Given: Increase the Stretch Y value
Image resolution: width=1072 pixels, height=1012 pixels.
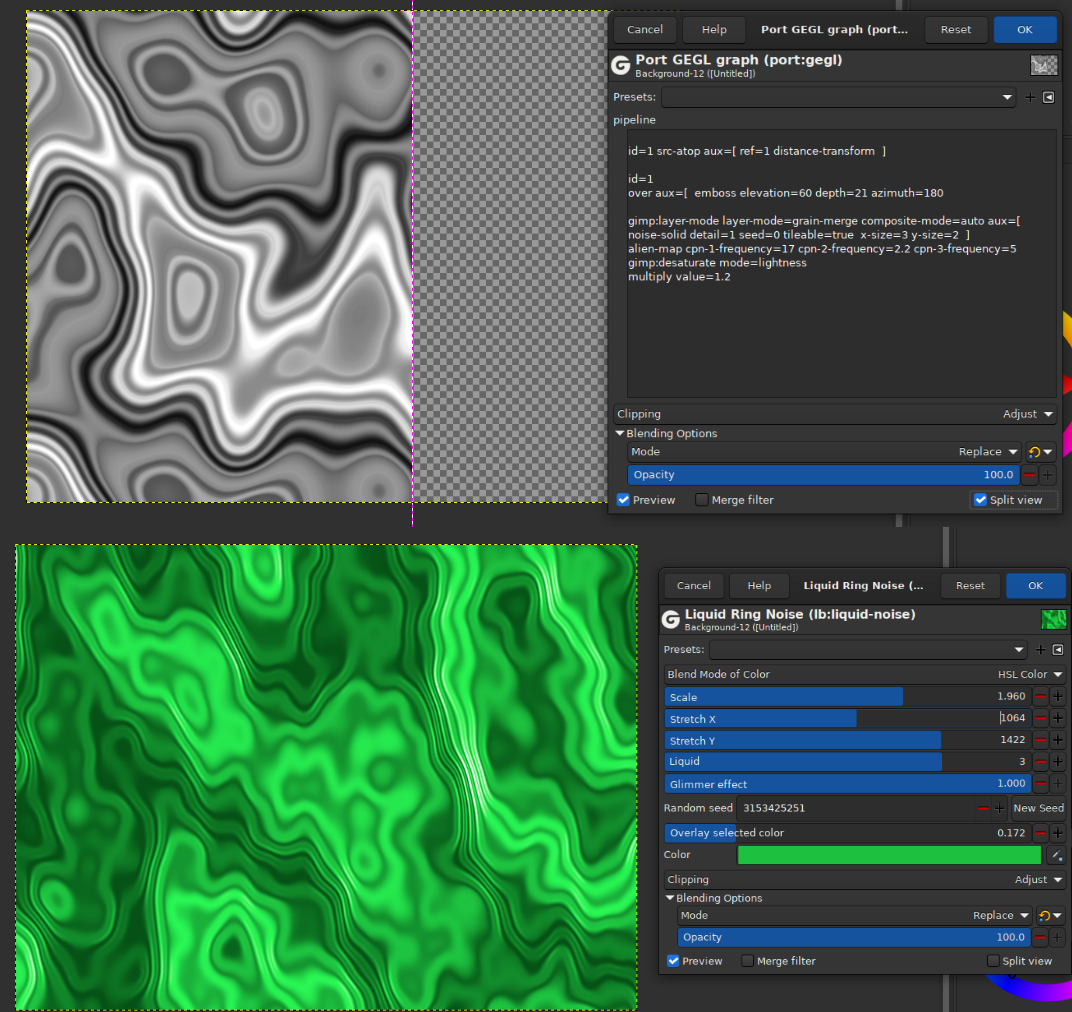Looking at the screenshot, I should point(1058,741).
